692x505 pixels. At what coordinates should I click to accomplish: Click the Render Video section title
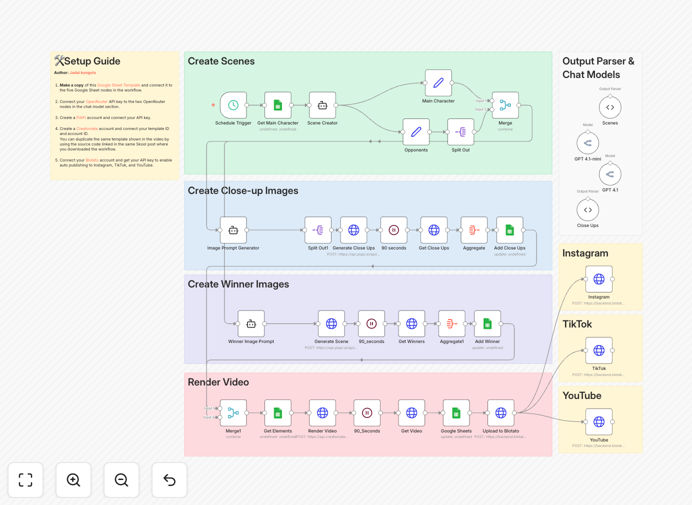[218, 382]
